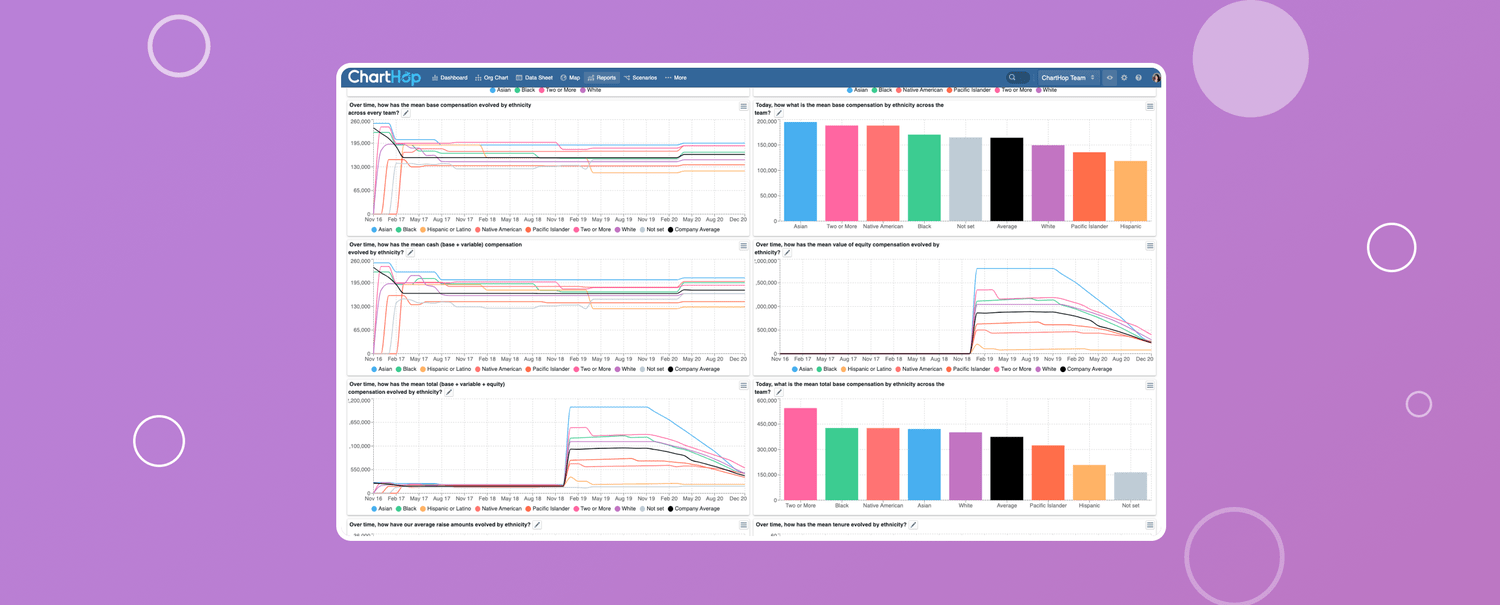Screen dimensions: 1500x605
Task: Click the help question mark icon
Action: point(1138,78)
